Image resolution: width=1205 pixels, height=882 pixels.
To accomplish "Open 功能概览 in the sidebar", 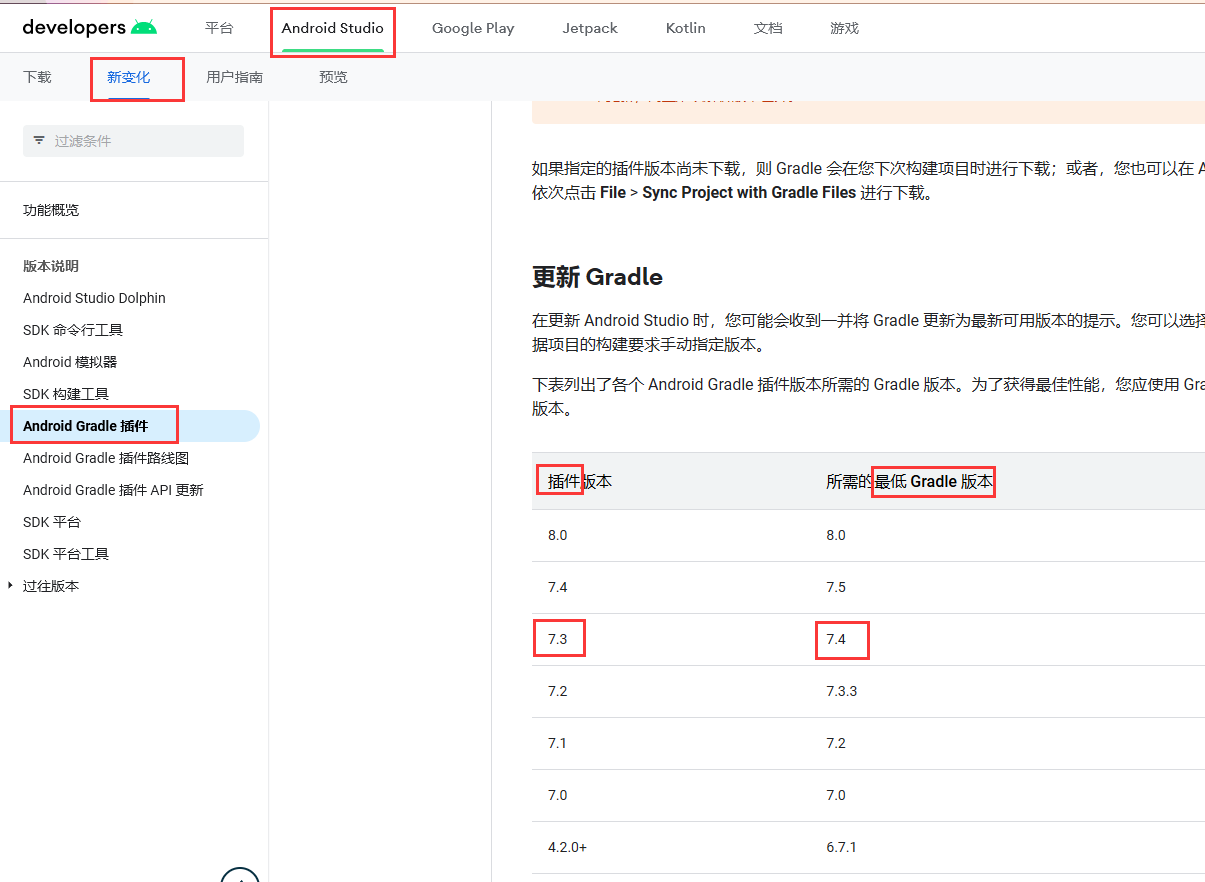I will 51,210.
